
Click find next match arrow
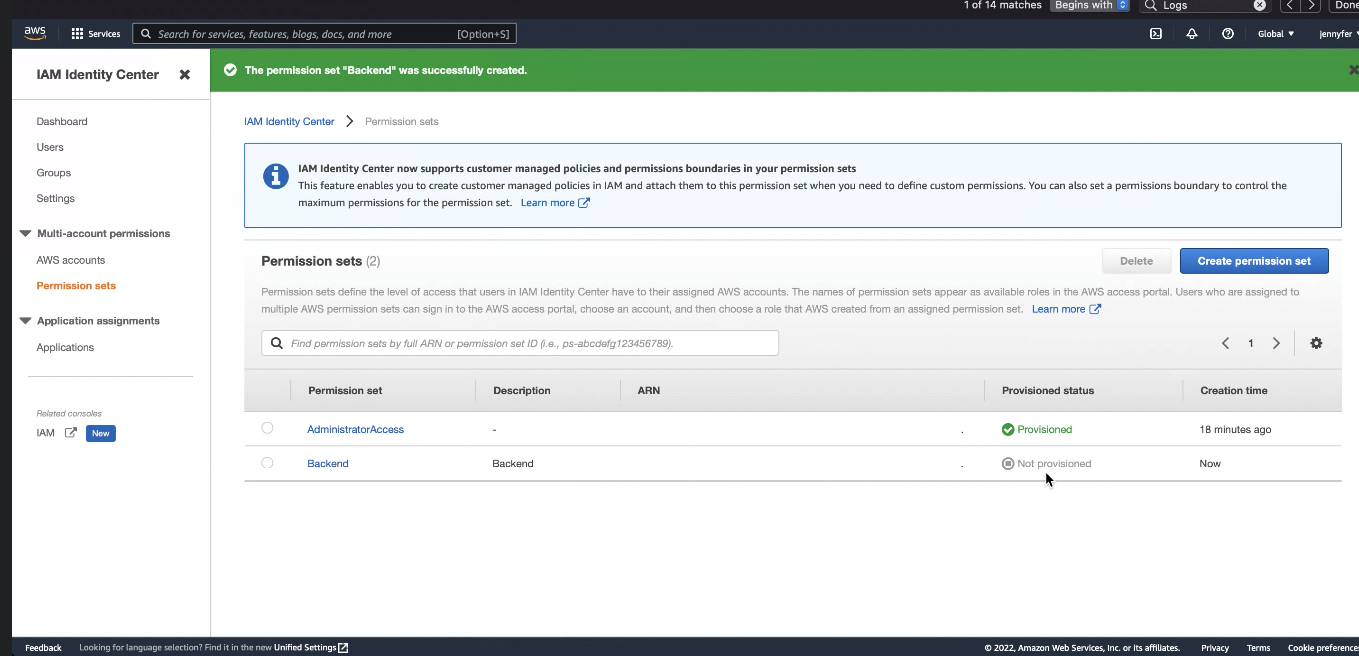pos(1313,5)
